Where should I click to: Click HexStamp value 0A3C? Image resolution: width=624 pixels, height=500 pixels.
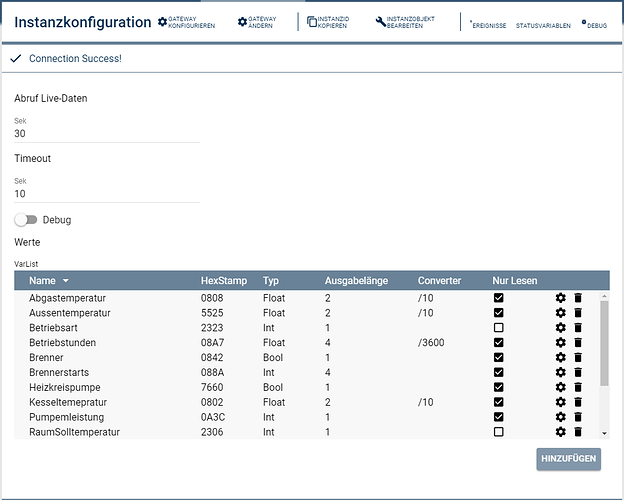coord(213,417)
